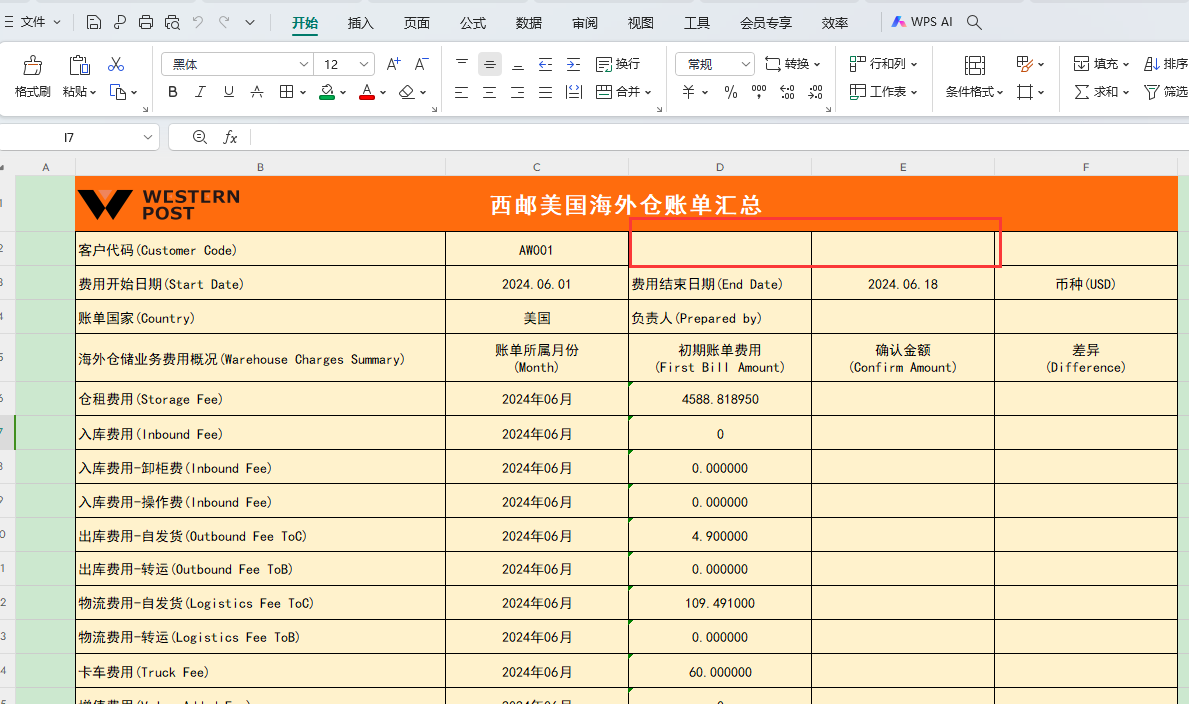The height and width of the screenshot is (704, 1189).
Task: Click the fx insert function icon
Action: [230, 137]
